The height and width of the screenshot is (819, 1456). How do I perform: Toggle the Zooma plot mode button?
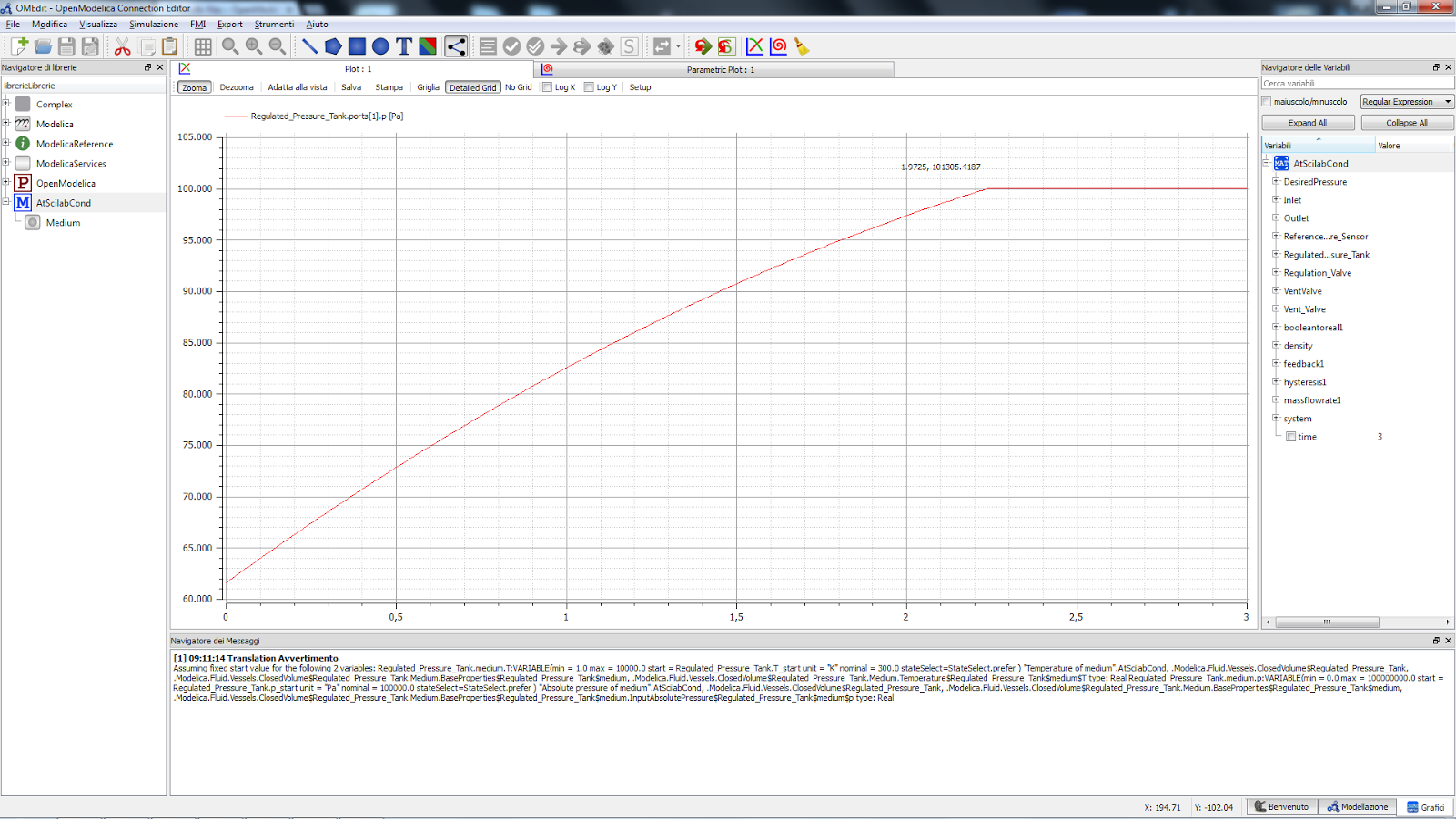pos(195,87)
